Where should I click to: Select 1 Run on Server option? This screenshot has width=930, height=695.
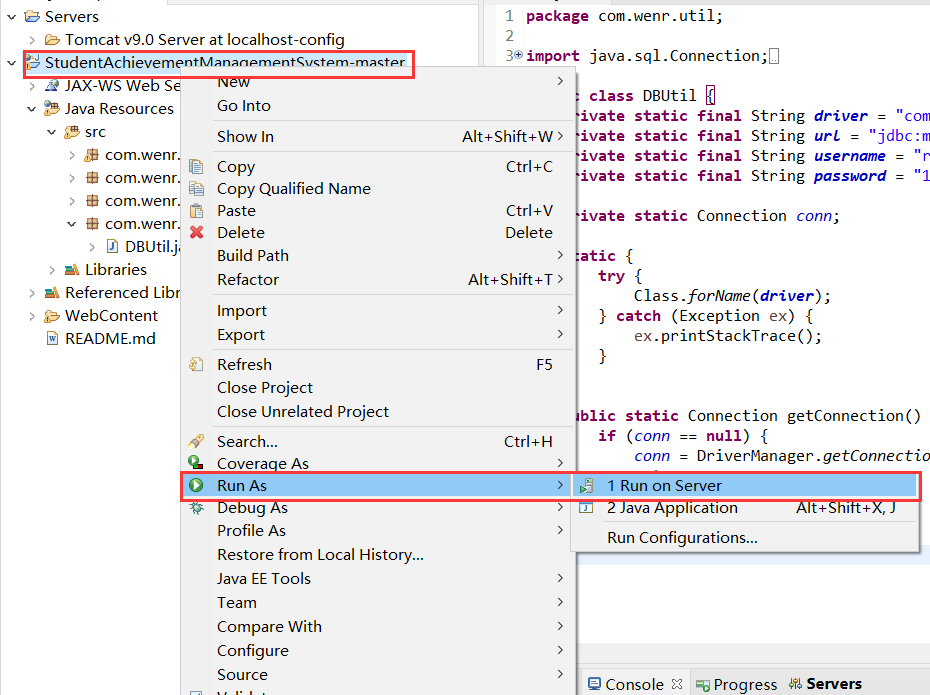click(746, 486)
